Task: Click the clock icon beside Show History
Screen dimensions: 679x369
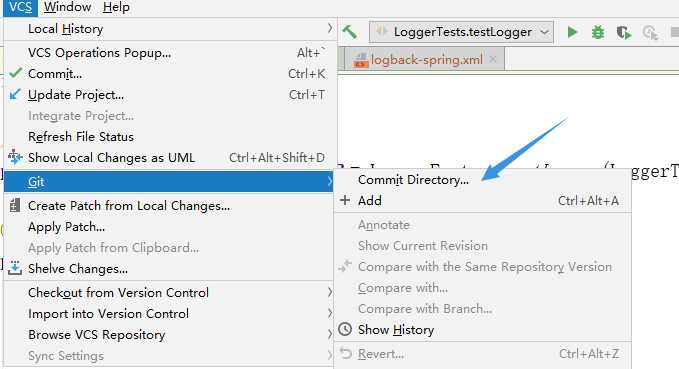Action: pos(345,330)
